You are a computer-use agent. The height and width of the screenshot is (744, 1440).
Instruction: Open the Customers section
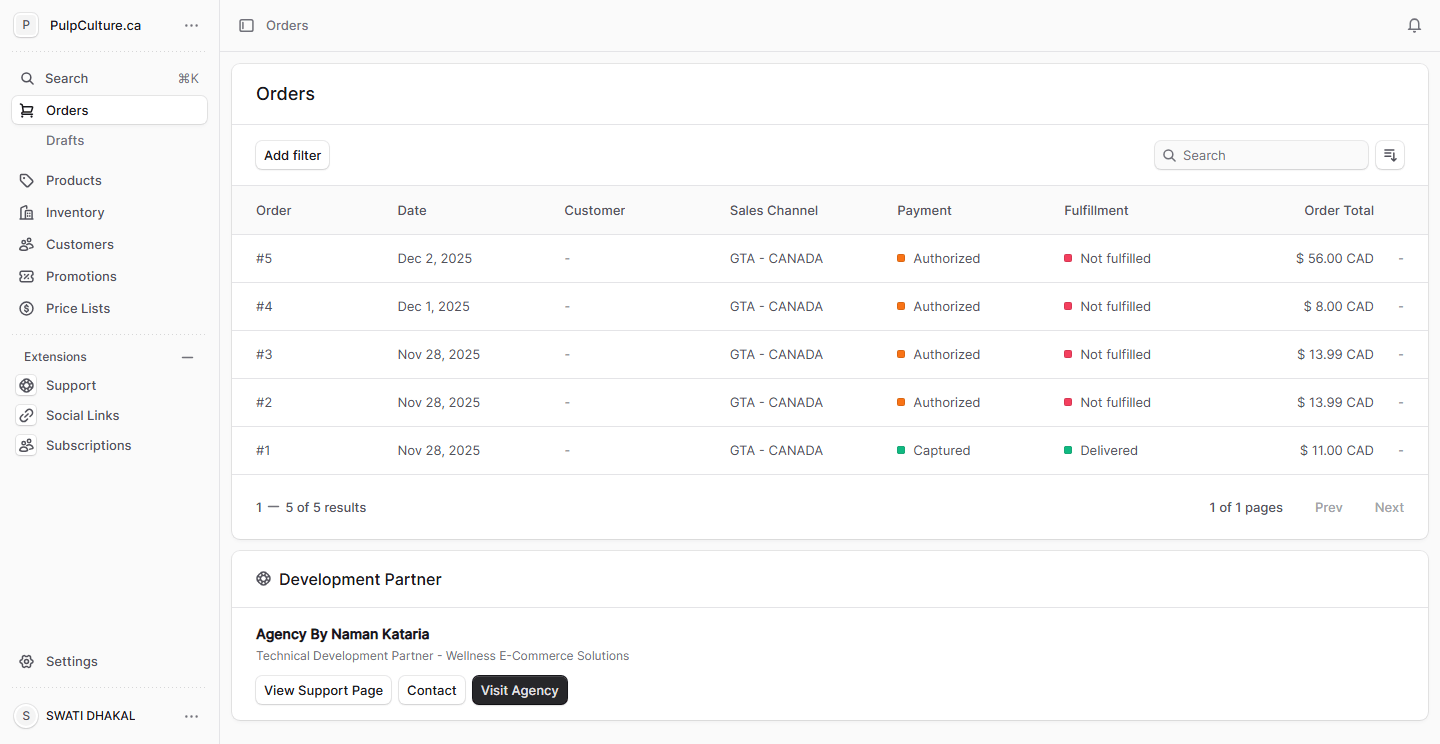pos(78,244)
